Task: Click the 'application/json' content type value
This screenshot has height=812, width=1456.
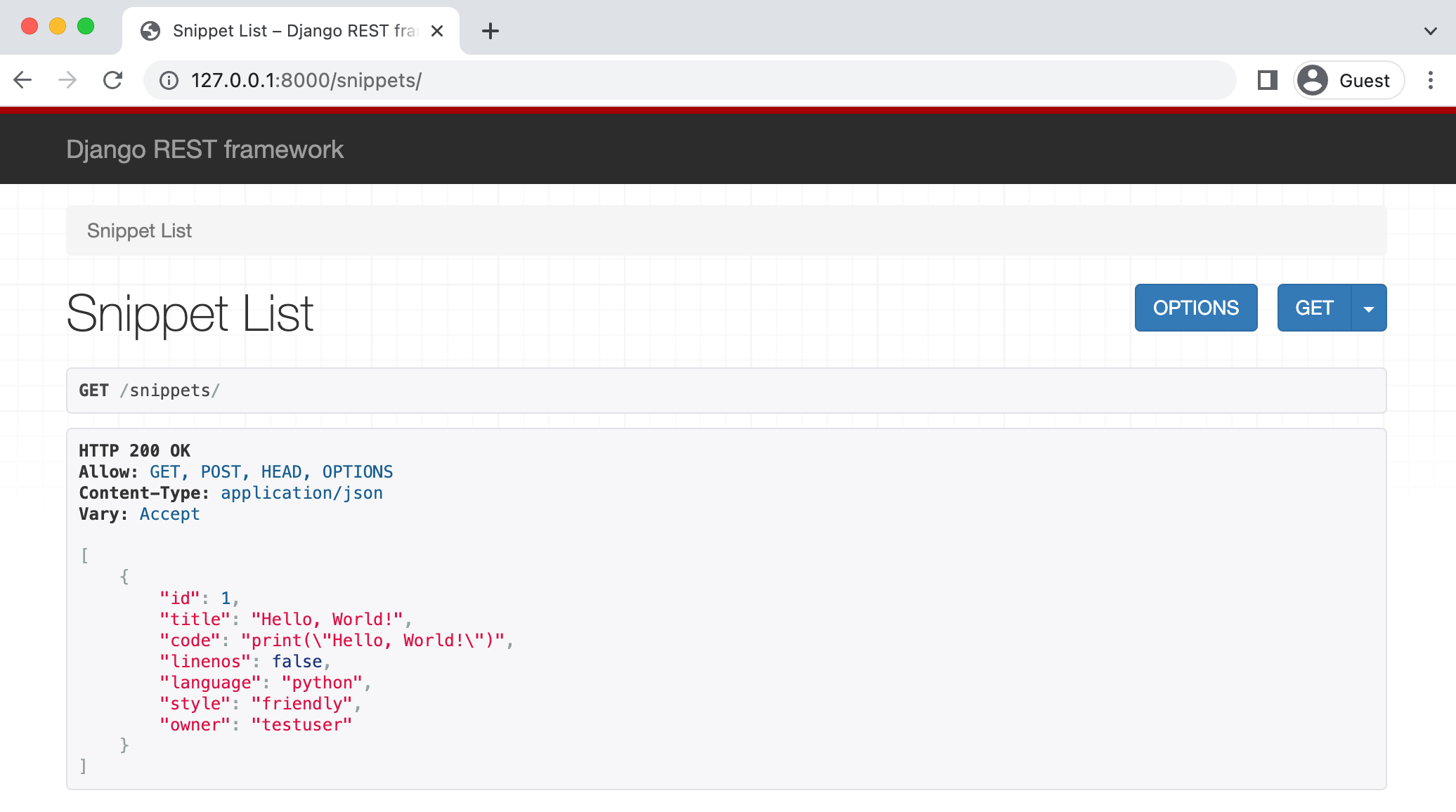Action: pyautogui.click(x=301, y=493)
